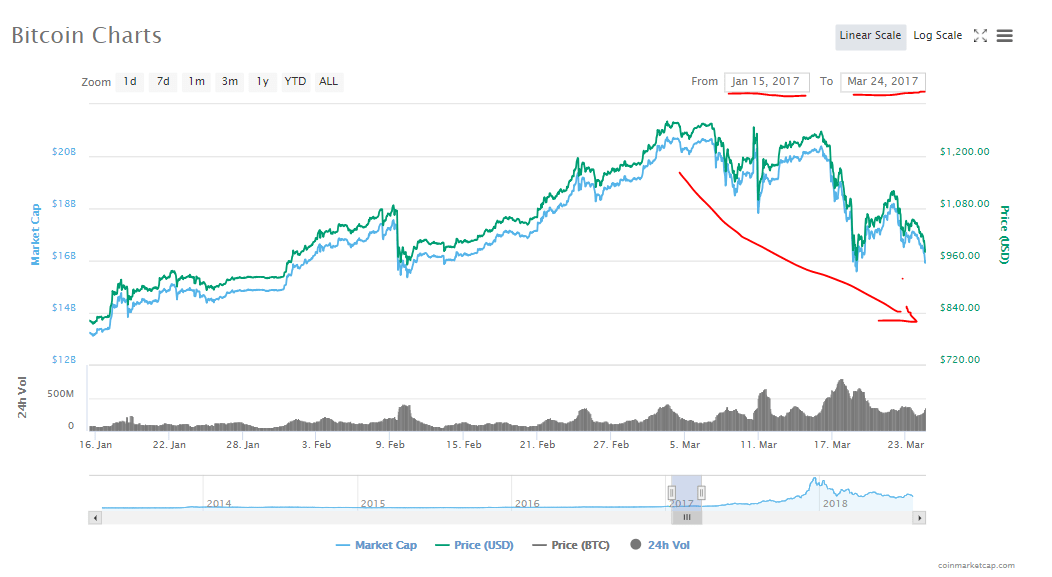Screen dimensions: 1052x577
Task: Click the left range handle in the year navigator
Action: 672,492
